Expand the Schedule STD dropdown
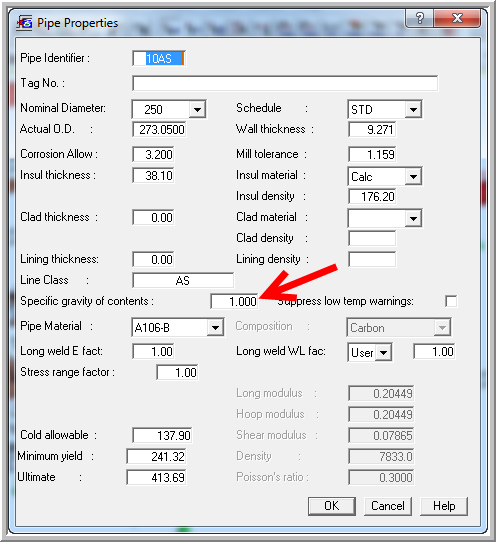 click(413, 110)
